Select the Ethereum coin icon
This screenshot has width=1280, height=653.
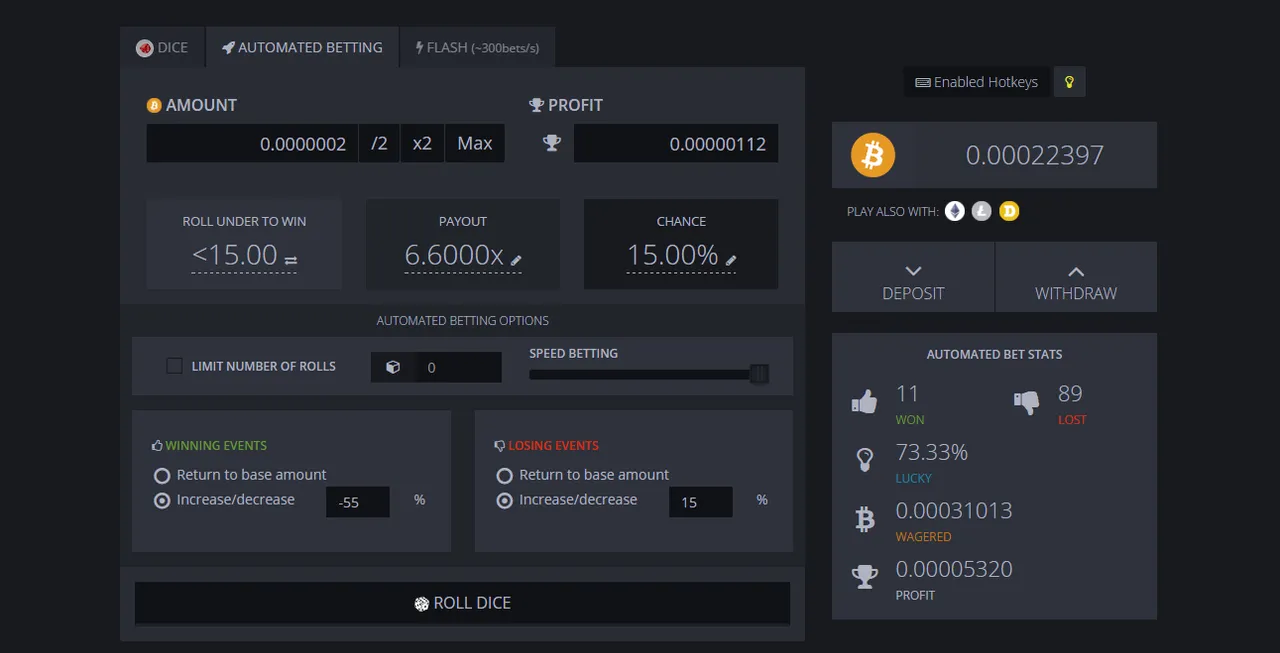955,211
